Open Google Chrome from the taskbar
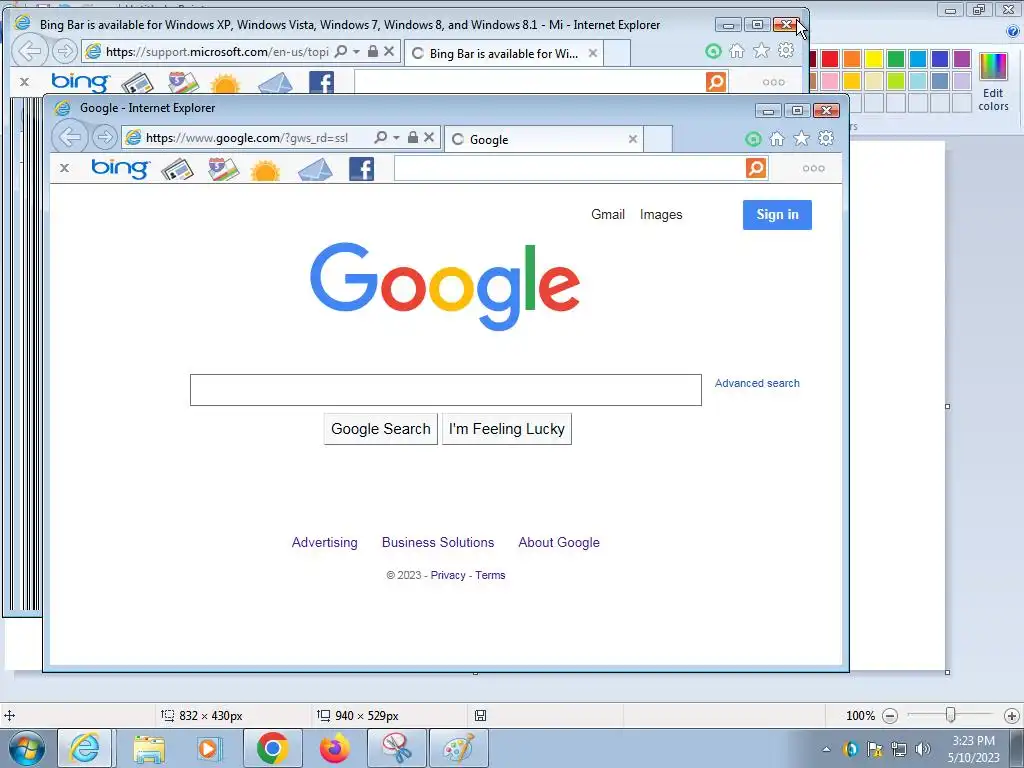Screen dimensions: 1024x768 click(272, 748)
